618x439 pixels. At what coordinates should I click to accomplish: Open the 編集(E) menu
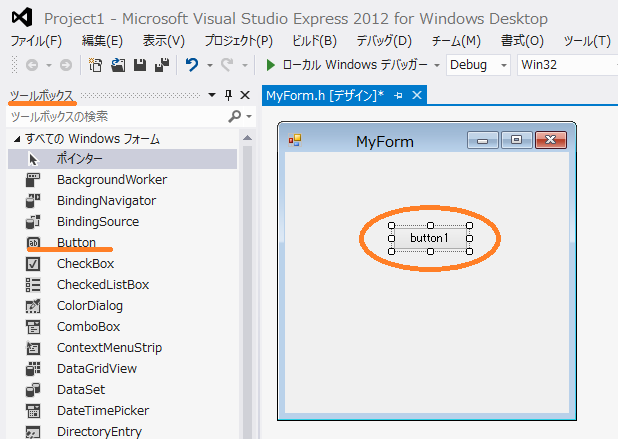[x=102, y=41]
